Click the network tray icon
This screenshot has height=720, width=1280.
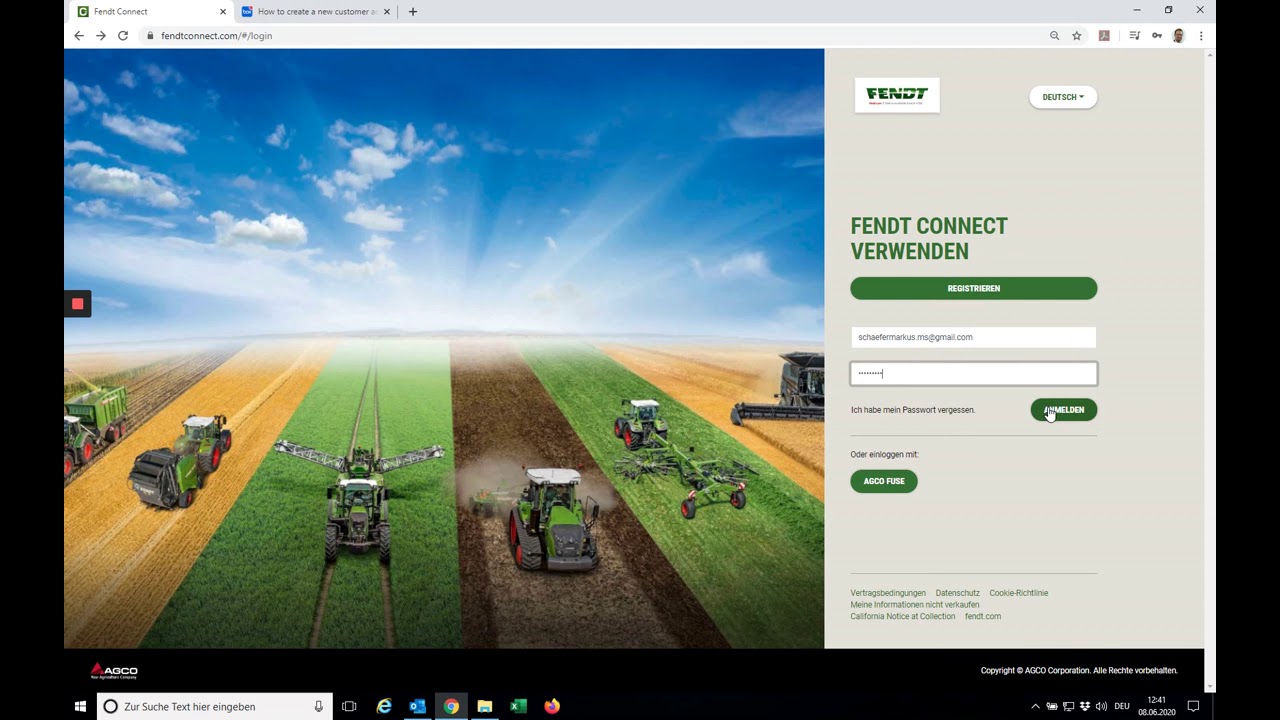(1069, 706)
